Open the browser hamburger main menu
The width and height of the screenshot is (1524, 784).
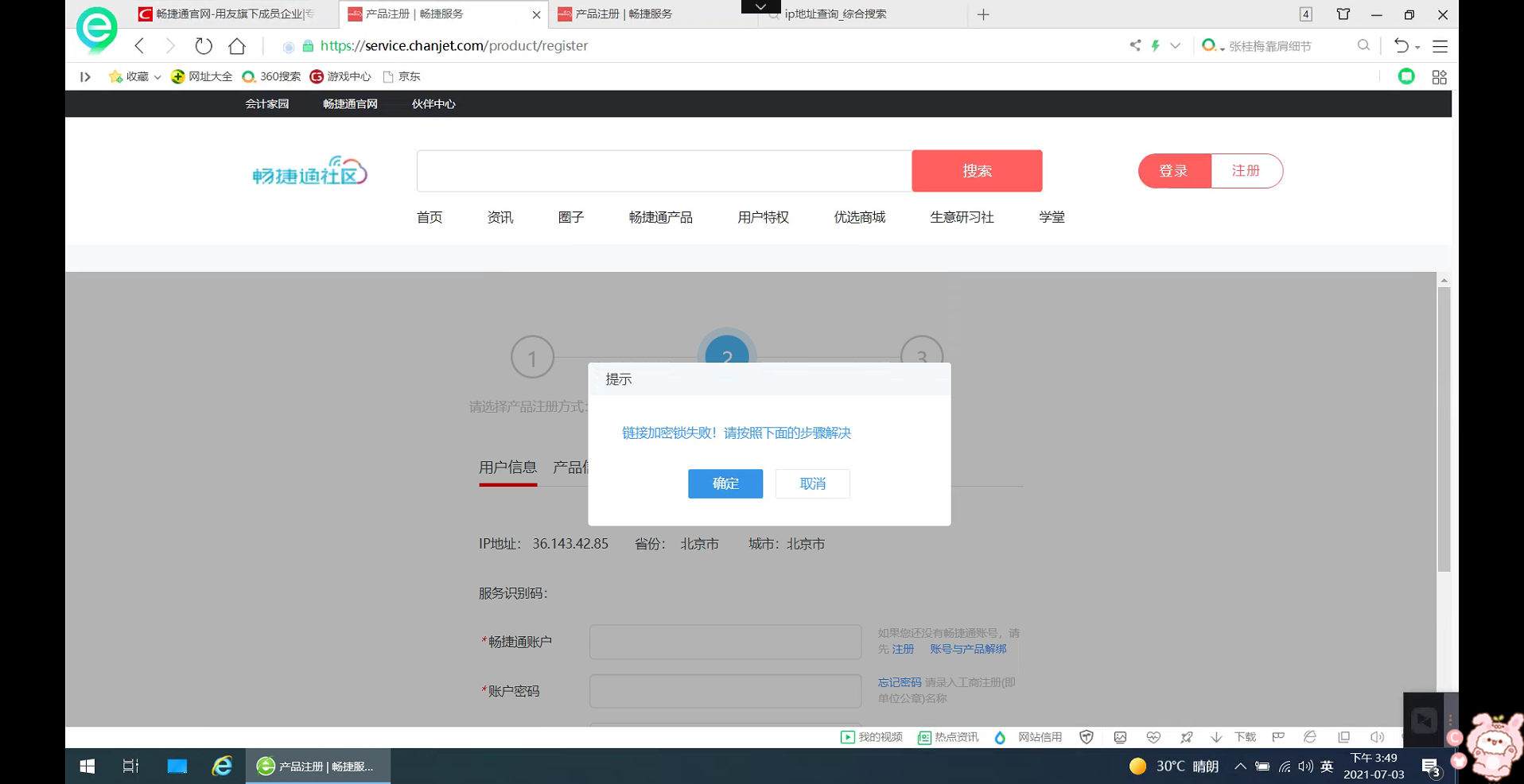[1440, 46]
